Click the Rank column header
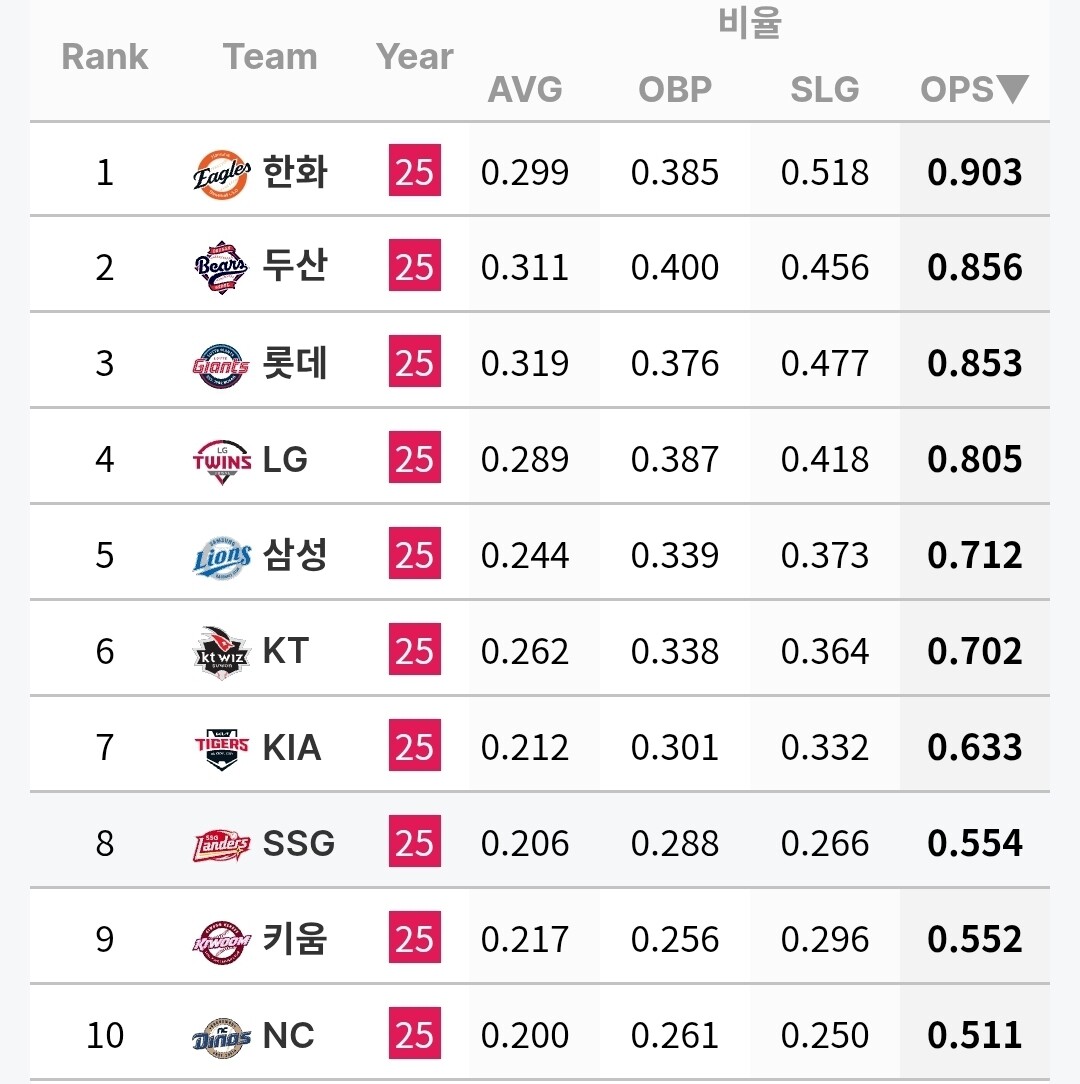Screen dimensions: 1080x1084 tap(105, 57)
